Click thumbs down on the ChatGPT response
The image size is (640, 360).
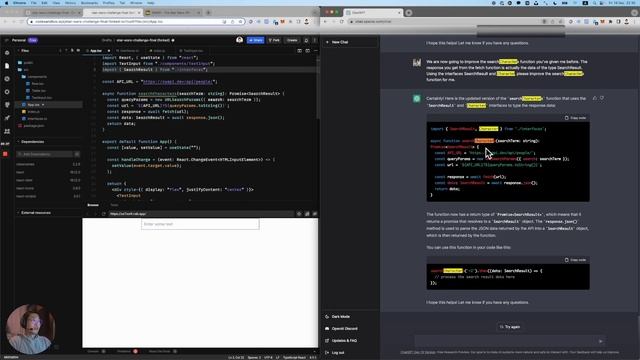(602, 98)
